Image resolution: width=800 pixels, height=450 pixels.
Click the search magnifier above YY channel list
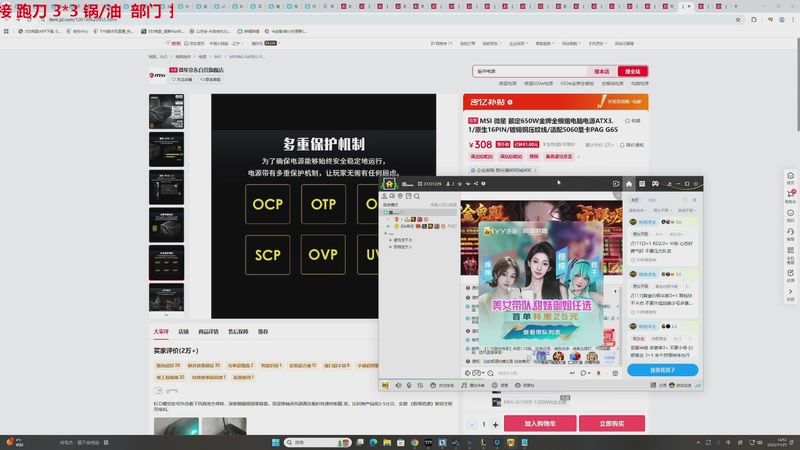click(417, 196)
